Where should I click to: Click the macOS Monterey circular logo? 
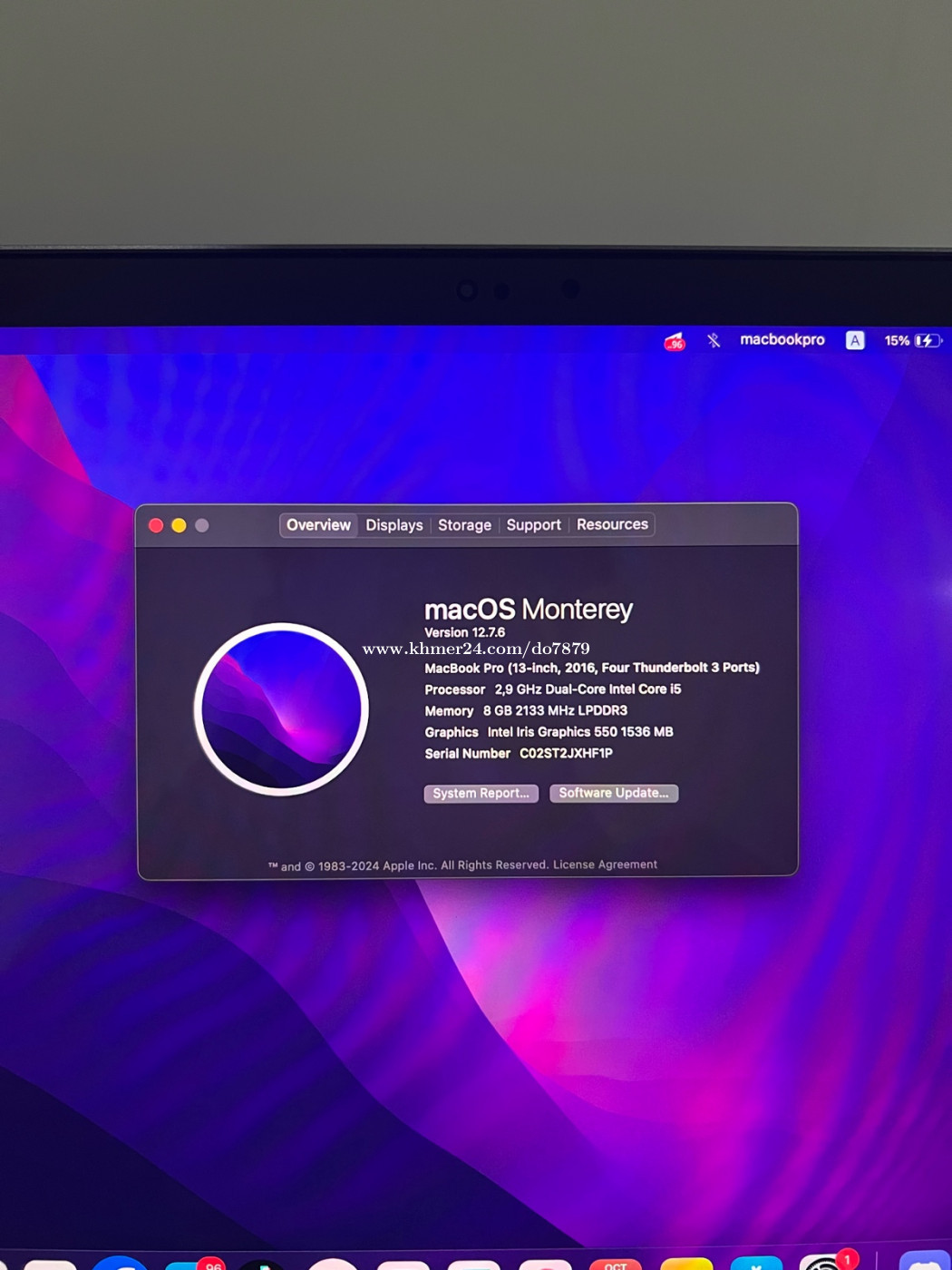coord(281,709)
